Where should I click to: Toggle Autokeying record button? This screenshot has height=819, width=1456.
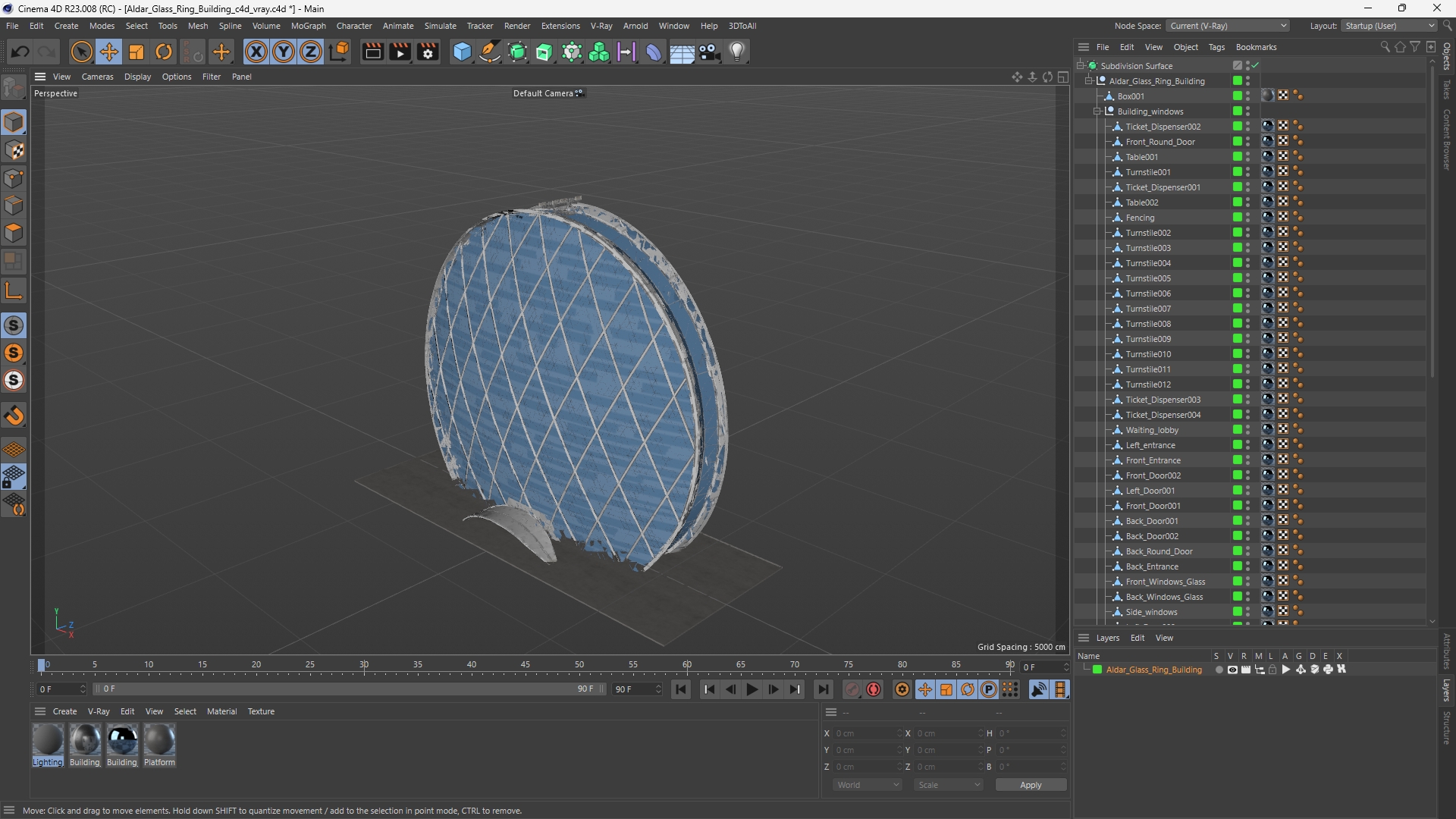(x=874, y=689)
